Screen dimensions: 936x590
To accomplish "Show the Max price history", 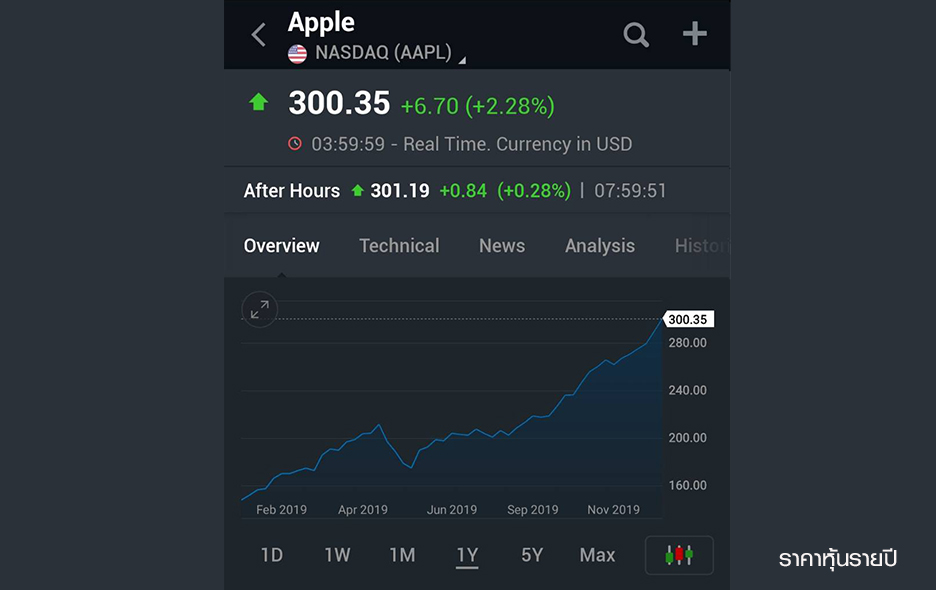I will 596,555.
